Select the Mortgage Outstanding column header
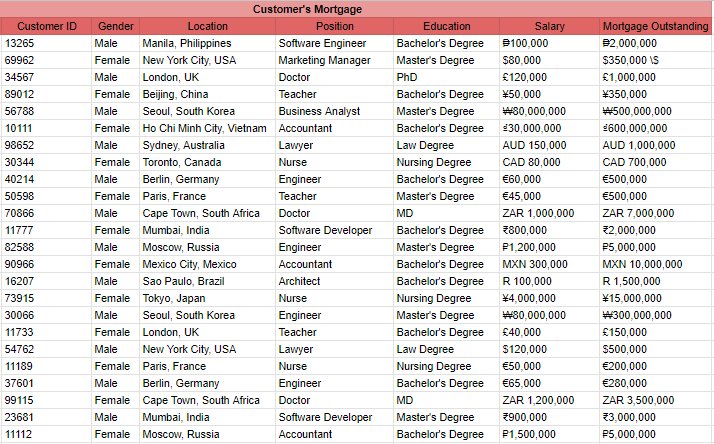The image size is (714, 444). (655, 26)
